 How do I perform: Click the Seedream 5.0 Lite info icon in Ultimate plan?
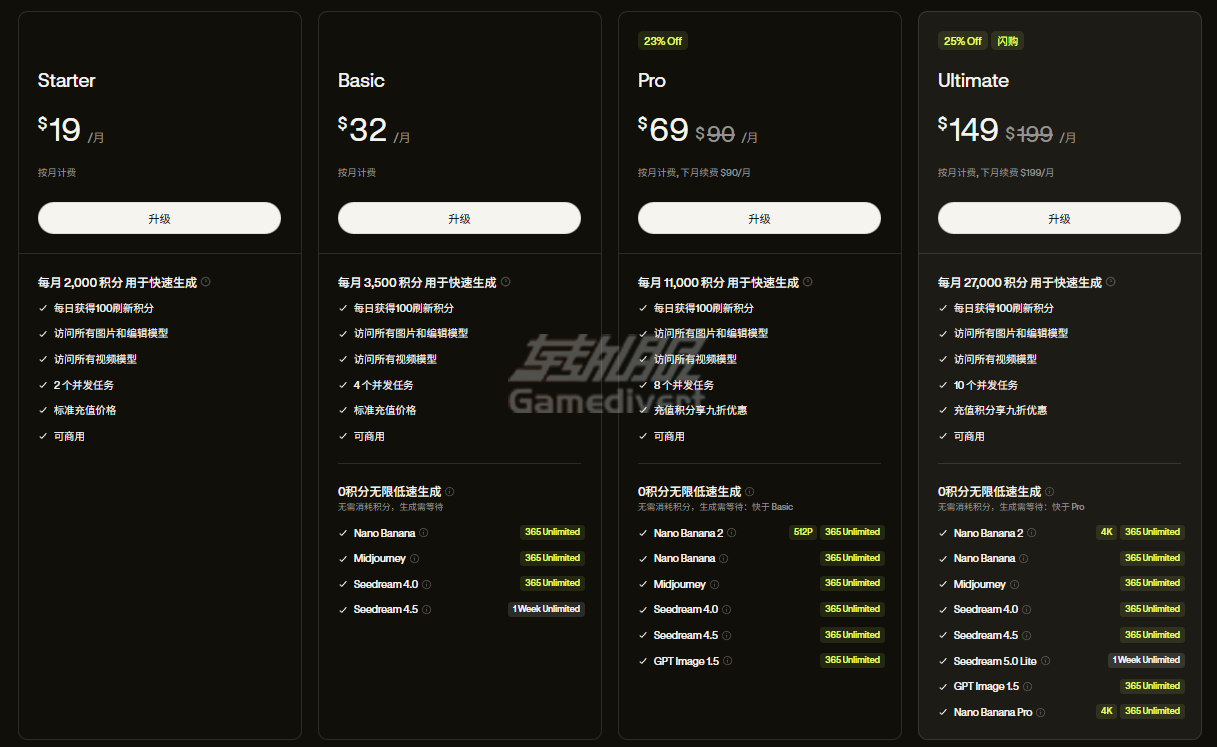[1046, 660]
